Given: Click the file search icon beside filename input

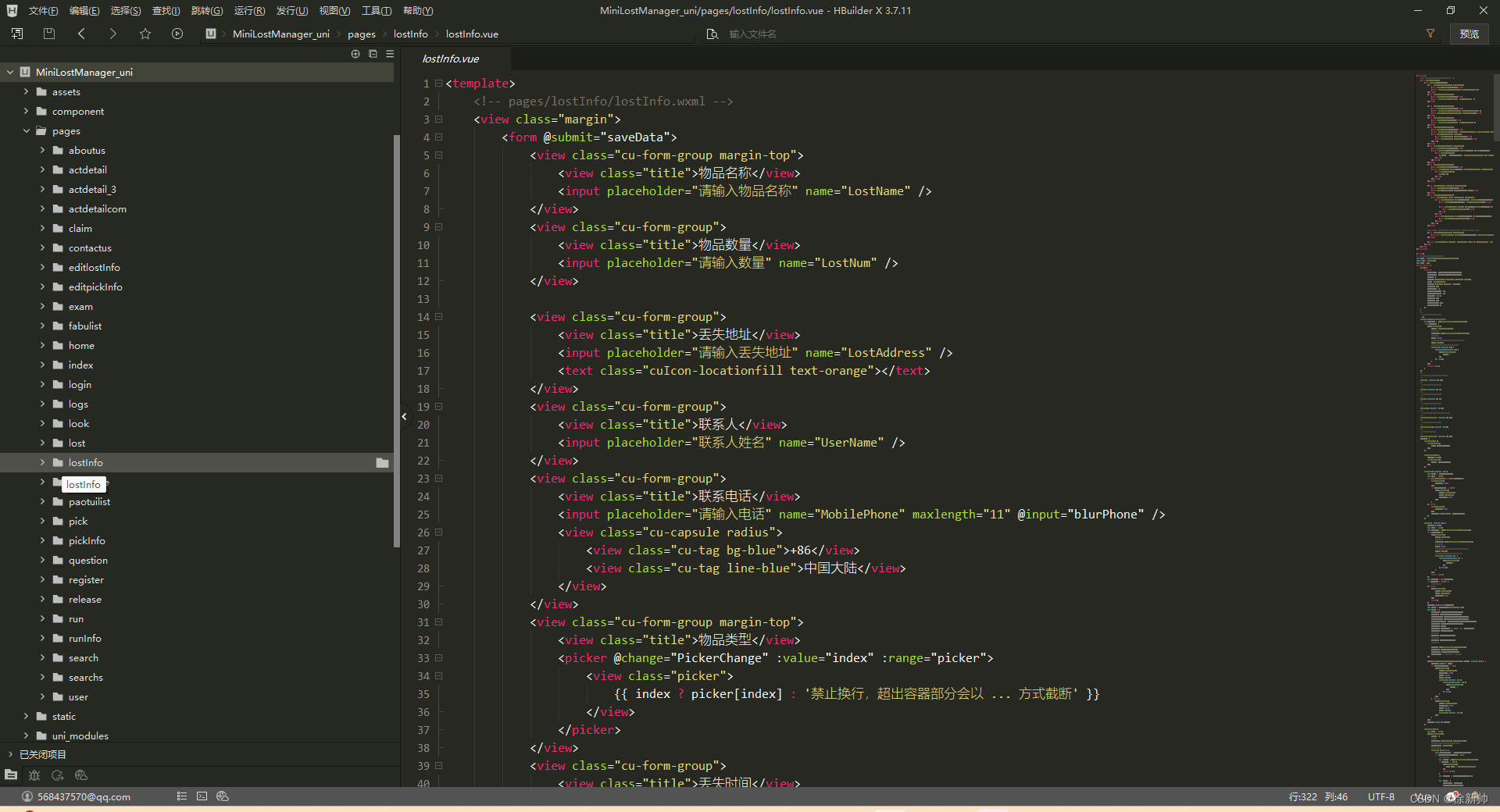Looking at the screenshot, I should pyautogui.click(x=712, y=34).
